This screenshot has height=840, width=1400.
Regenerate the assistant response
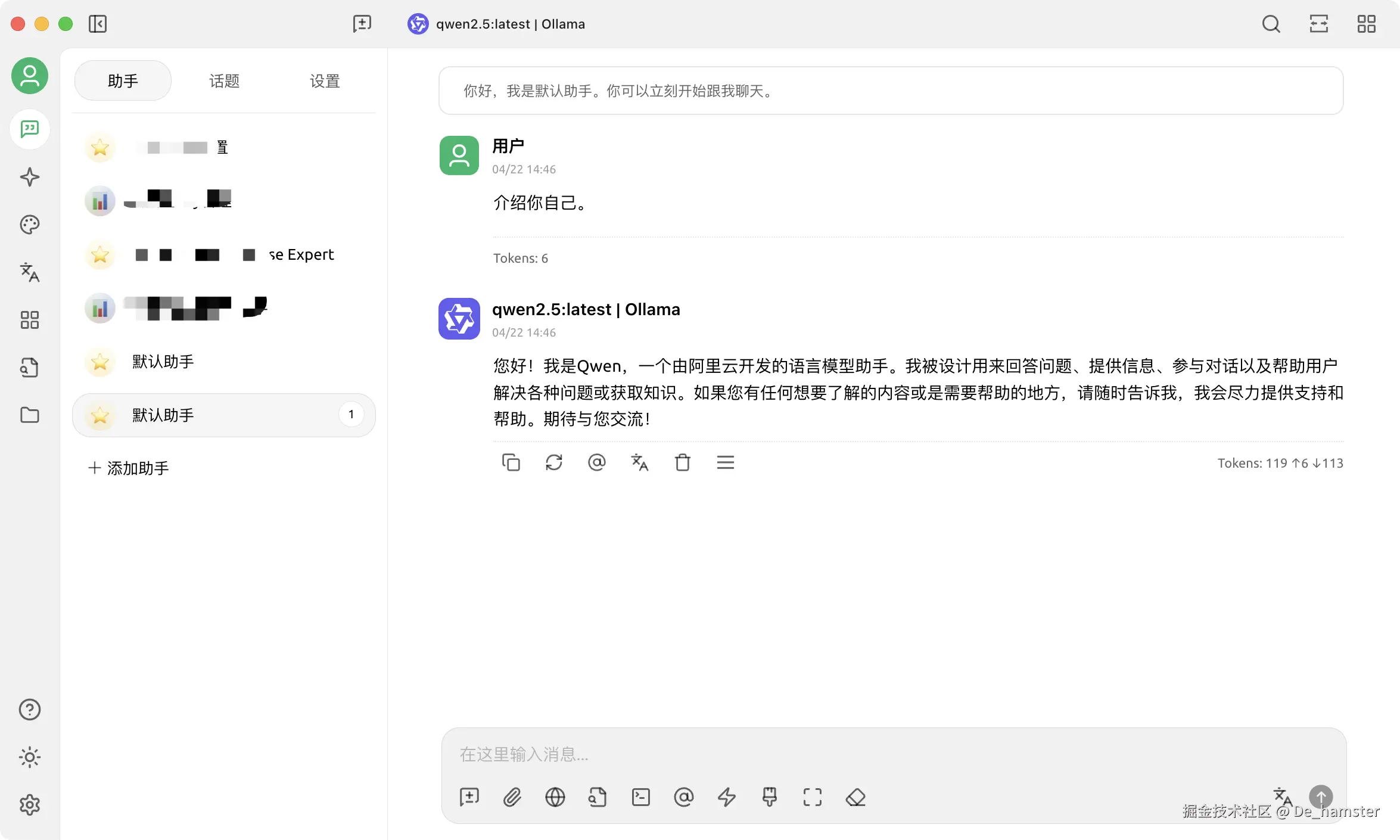[553, 462]
